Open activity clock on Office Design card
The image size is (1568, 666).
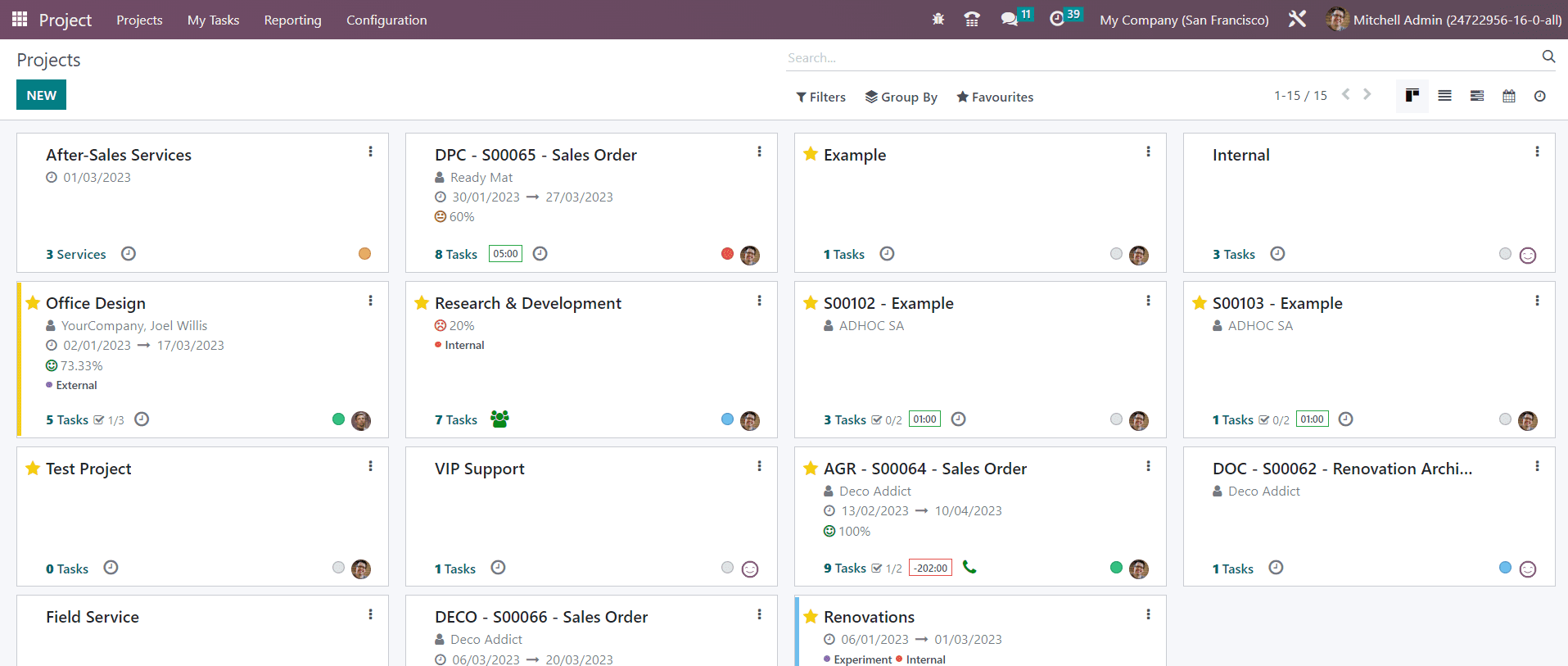142,419
